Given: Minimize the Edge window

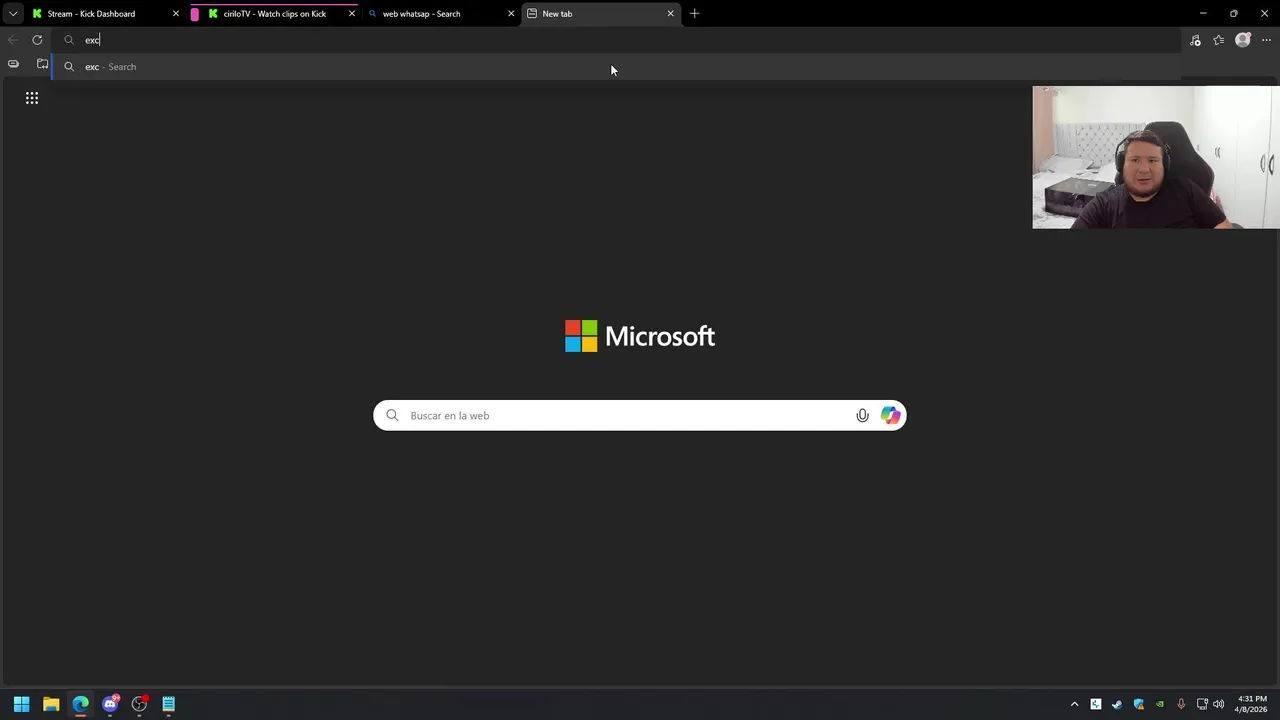Looking at the screenshot, I should pyautogui.click(x=1203, y=14).
